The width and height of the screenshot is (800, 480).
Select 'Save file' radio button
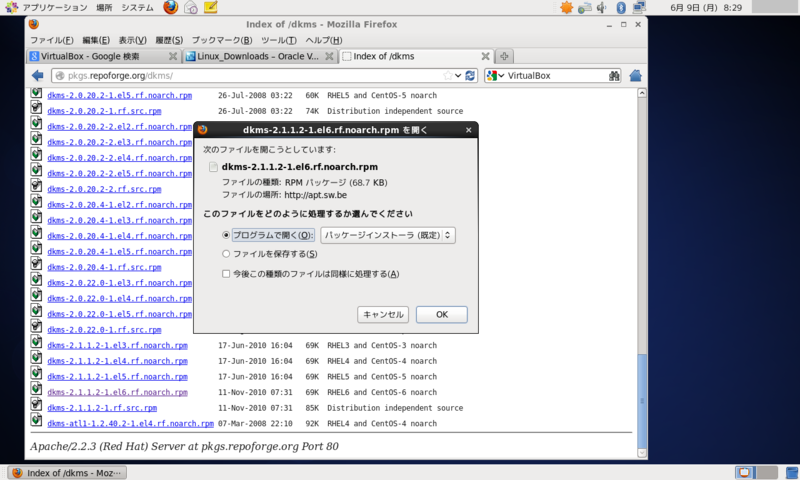tap(226, 254)
